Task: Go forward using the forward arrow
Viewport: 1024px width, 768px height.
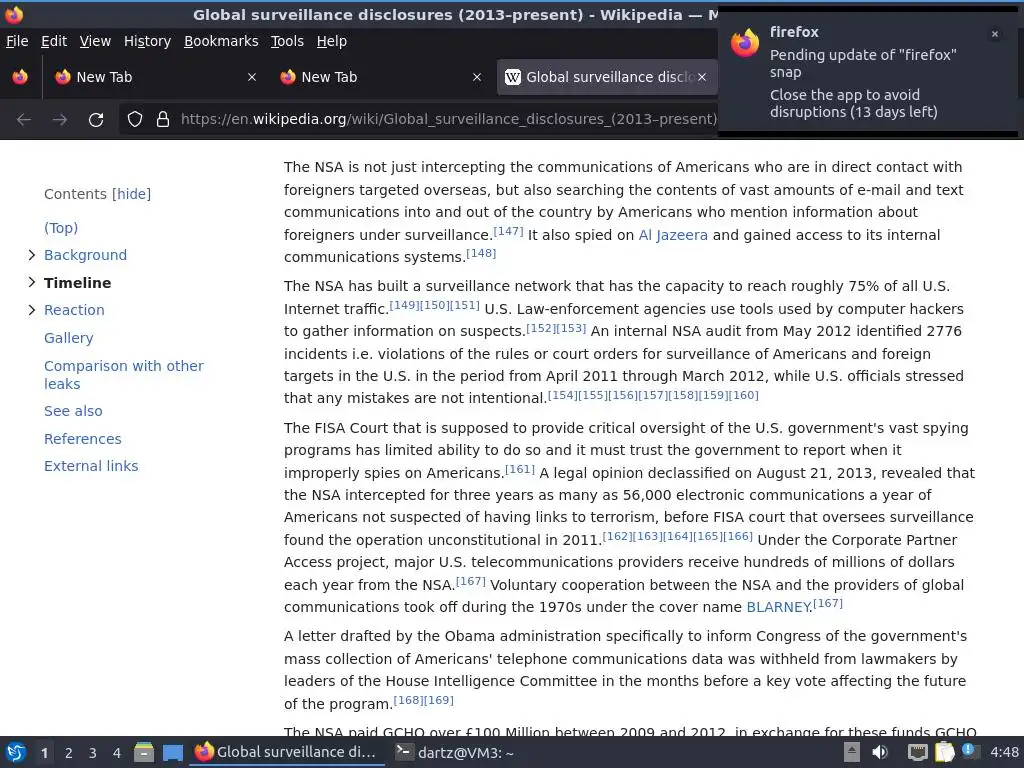Action: (59, 120)
